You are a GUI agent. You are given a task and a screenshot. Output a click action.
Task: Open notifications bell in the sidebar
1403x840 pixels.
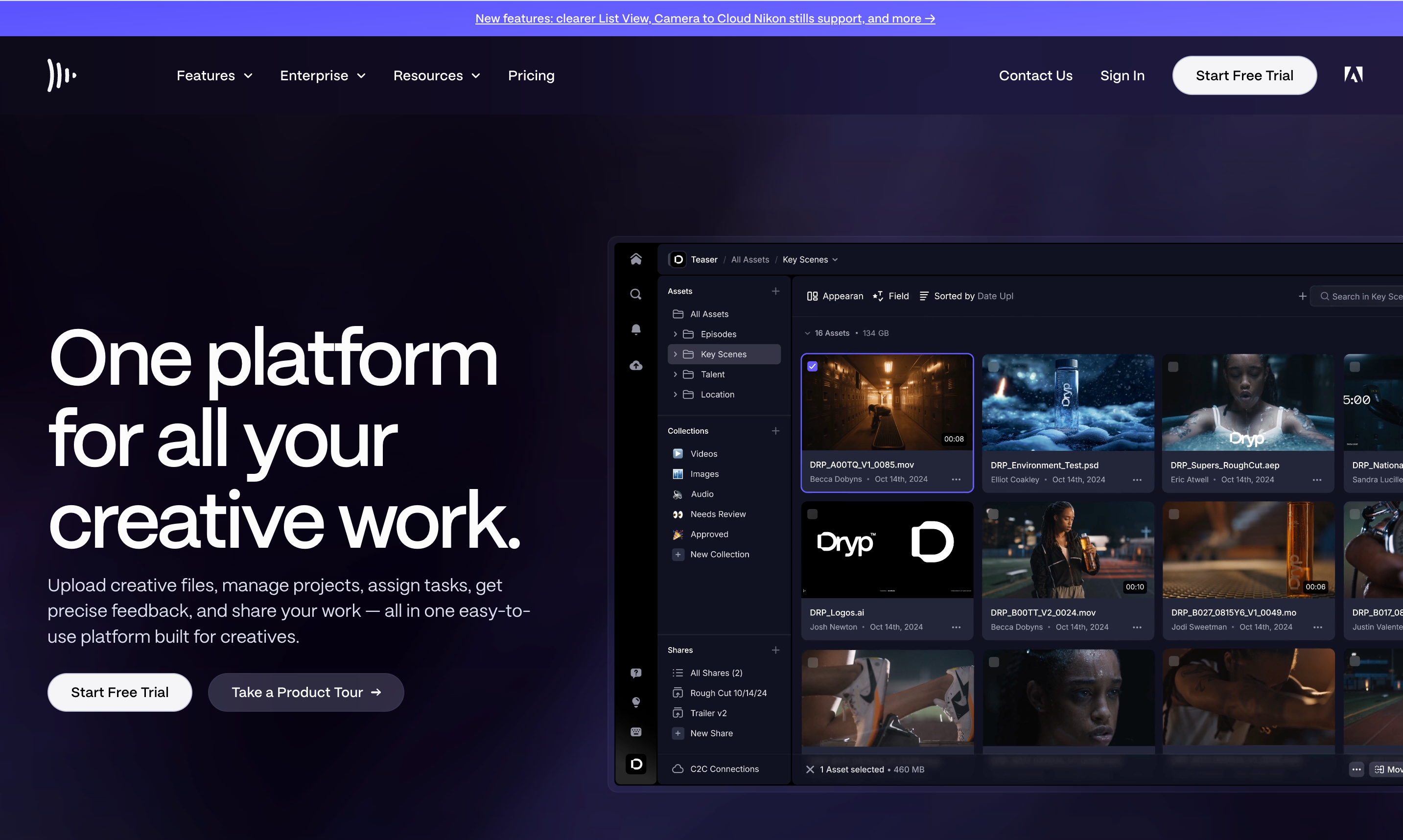click(x=635, y=329)
